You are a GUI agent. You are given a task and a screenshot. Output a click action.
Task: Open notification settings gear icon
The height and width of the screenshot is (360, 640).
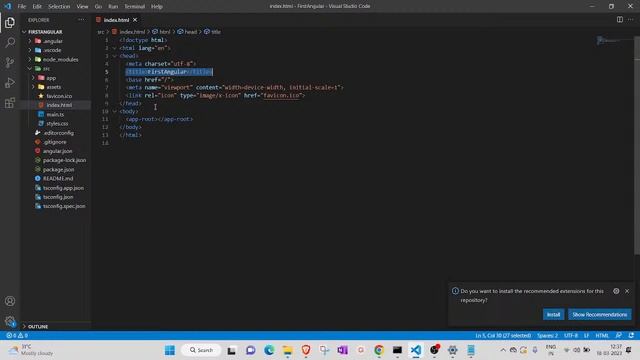pos(616,291)
